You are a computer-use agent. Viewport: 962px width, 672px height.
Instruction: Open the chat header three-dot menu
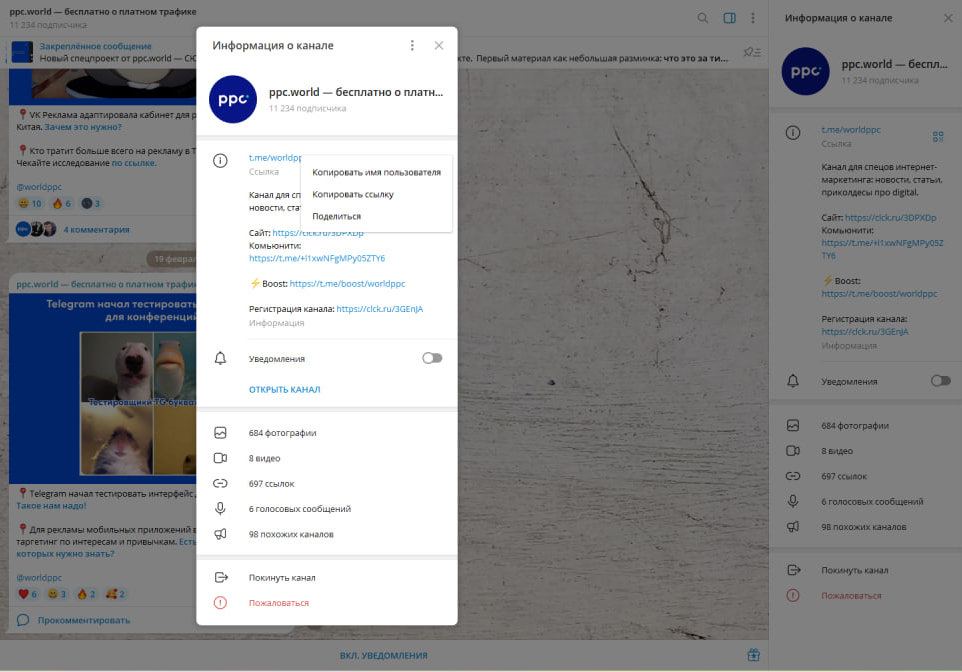point(752,18)
